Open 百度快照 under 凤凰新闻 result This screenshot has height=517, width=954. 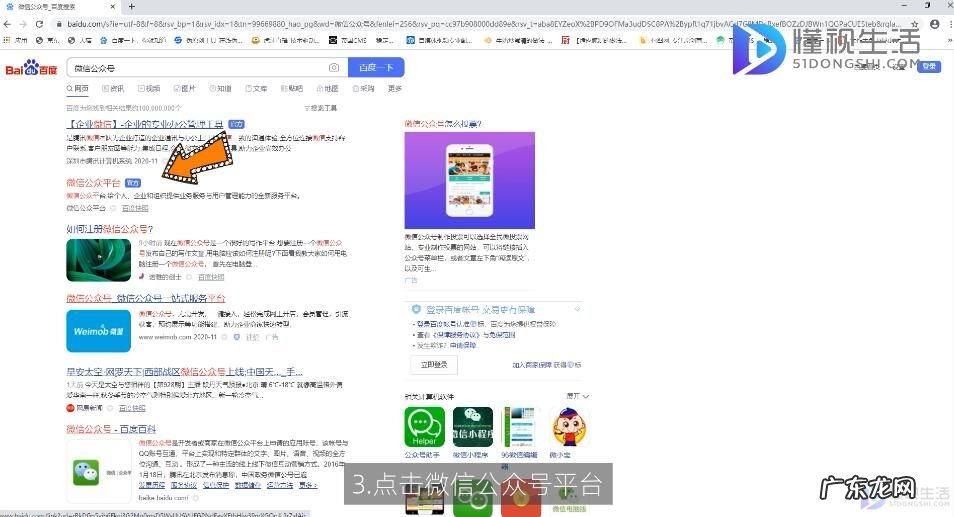132,408
